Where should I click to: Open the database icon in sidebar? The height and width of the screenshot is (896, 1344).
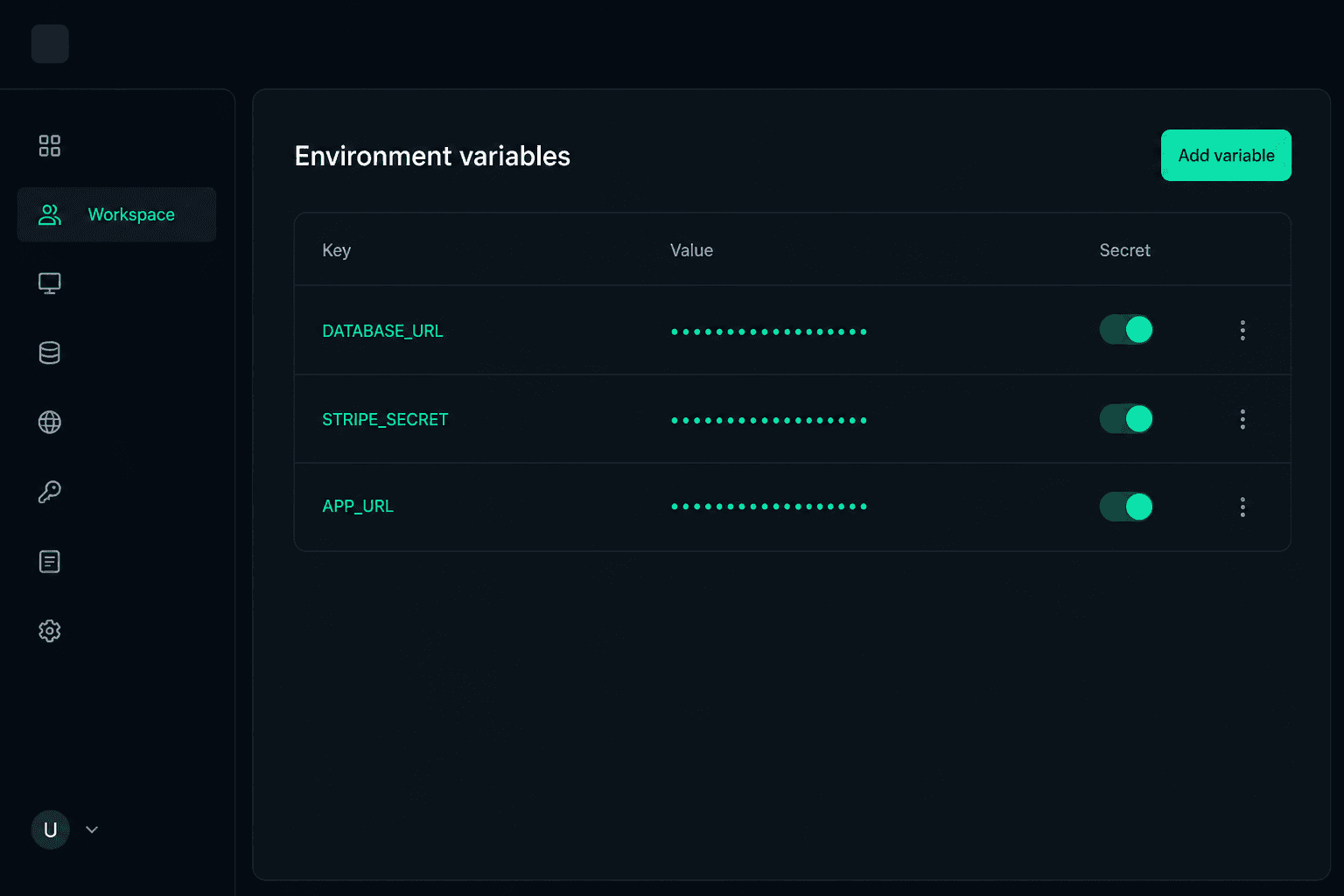pyautogui.click(x=50, y=353)
